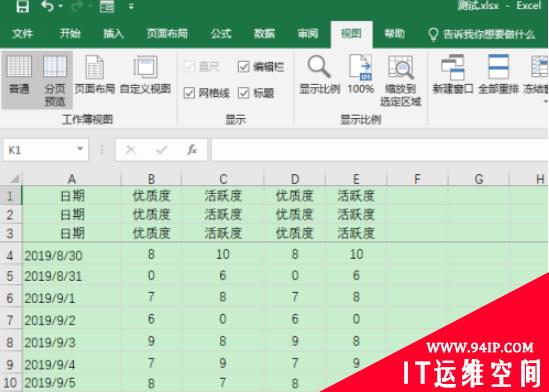Open the Formulas (公式) ribbon tab
549x392 pixels.
[x=221, y=34]
